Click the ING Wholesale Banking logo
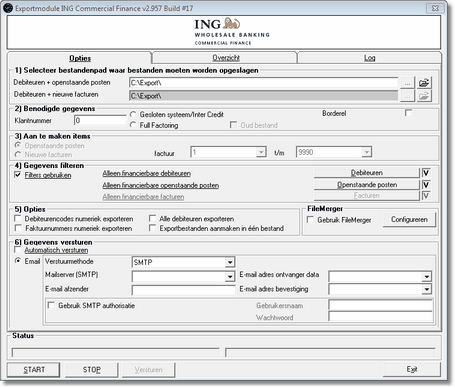455x388 pixels. click(232, 32)
